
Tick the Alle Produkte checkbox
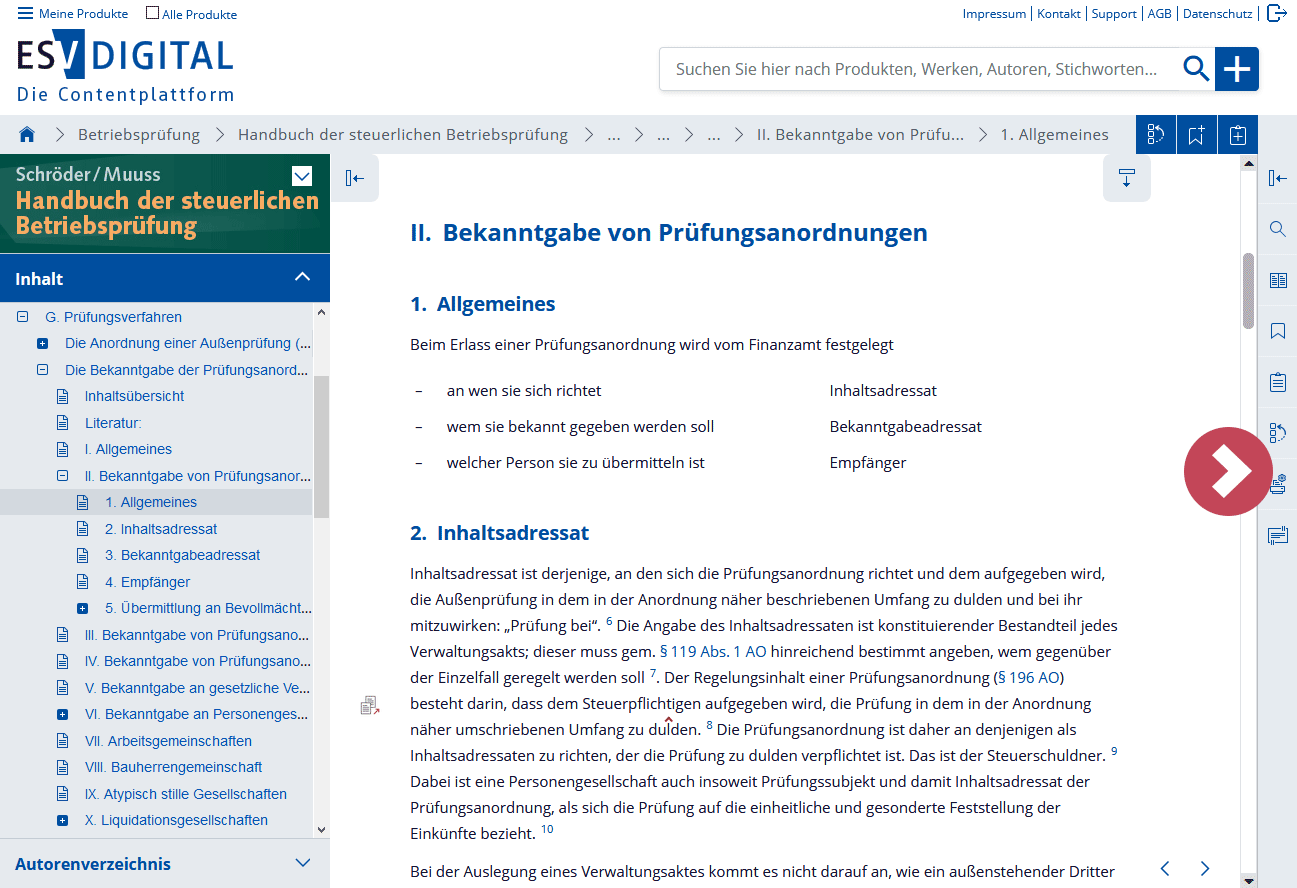tap(152, 14)
